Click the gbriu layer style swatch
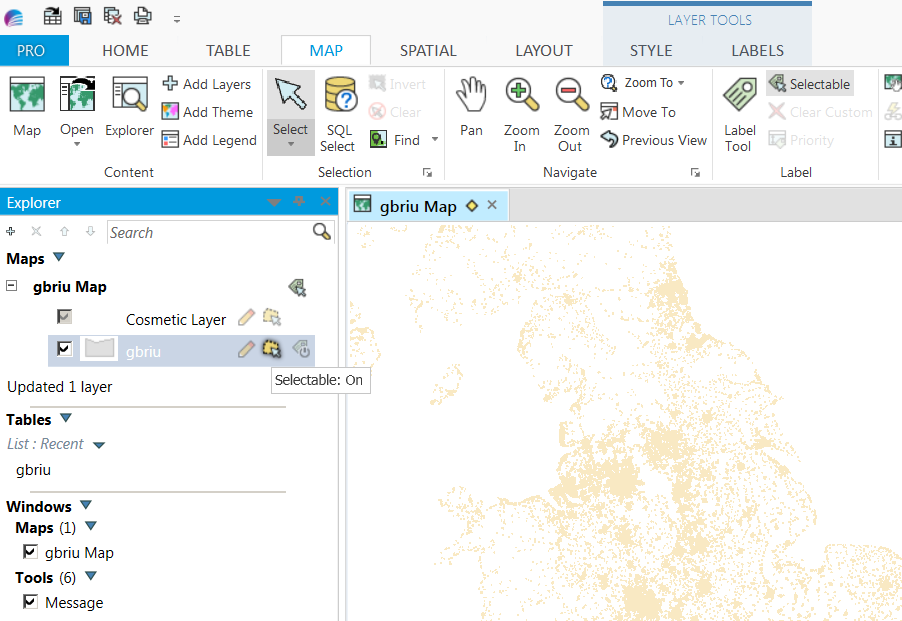902x621 pixels. 98,348
